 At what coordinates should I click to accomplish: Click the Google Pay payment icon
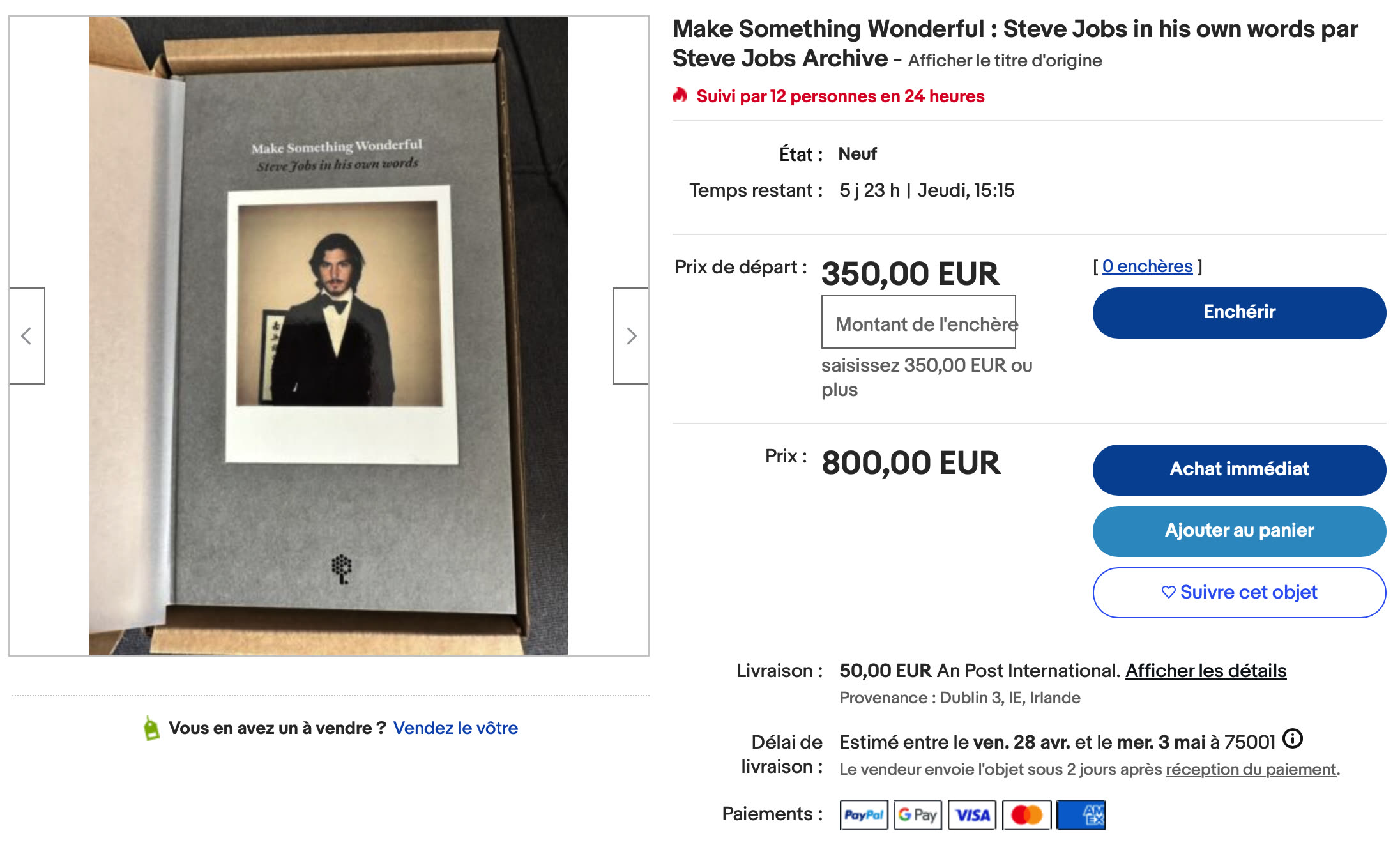pyautogui.click(x=917, y=815)
